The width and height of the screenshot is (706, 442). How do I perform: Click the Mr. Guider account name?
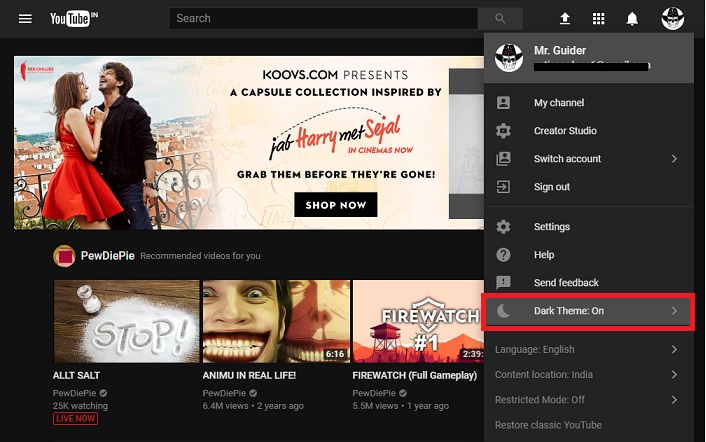coord(560,50)
